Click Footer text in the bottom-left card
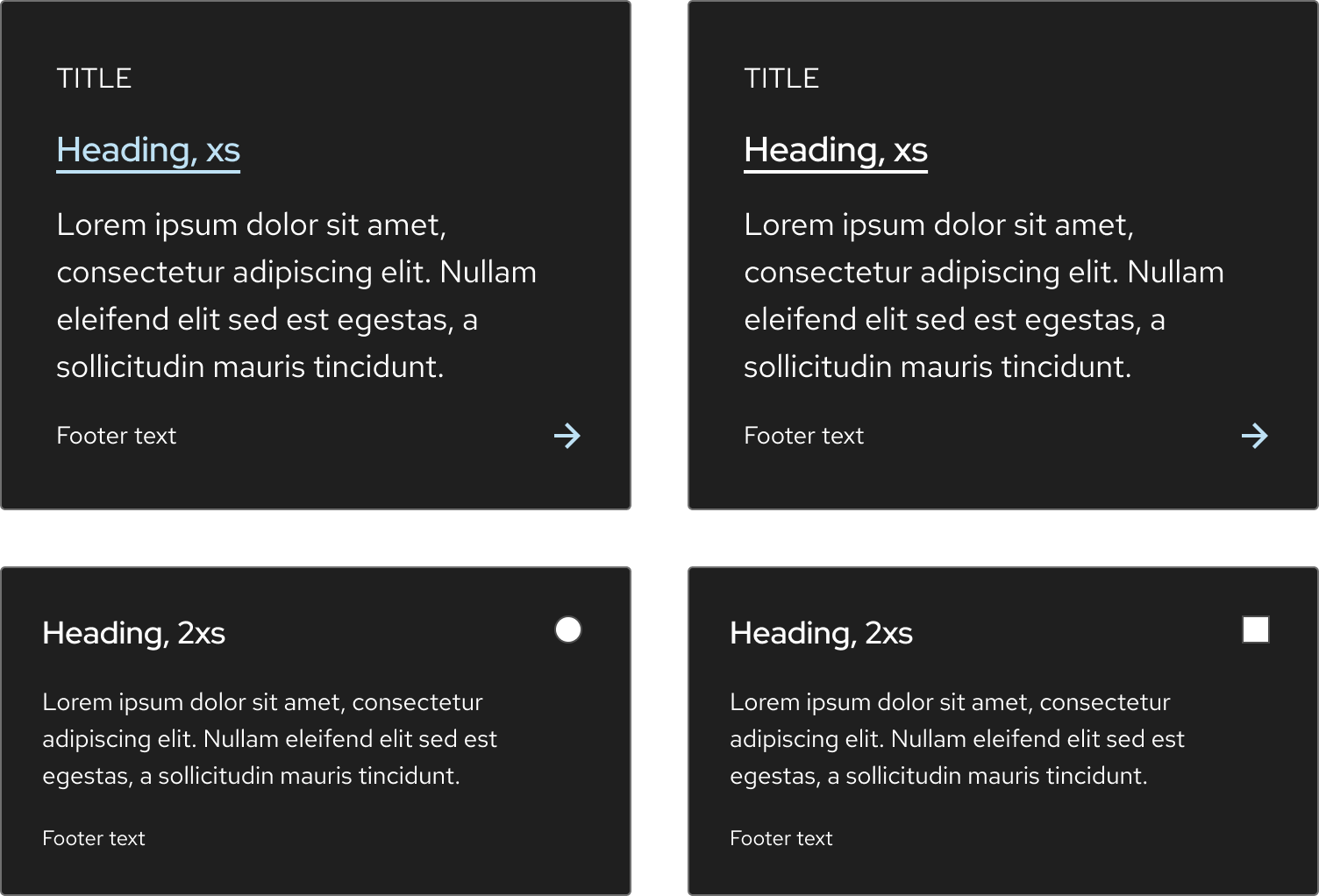This screenshot has height=896, width=1319. (x=94, y=838)
